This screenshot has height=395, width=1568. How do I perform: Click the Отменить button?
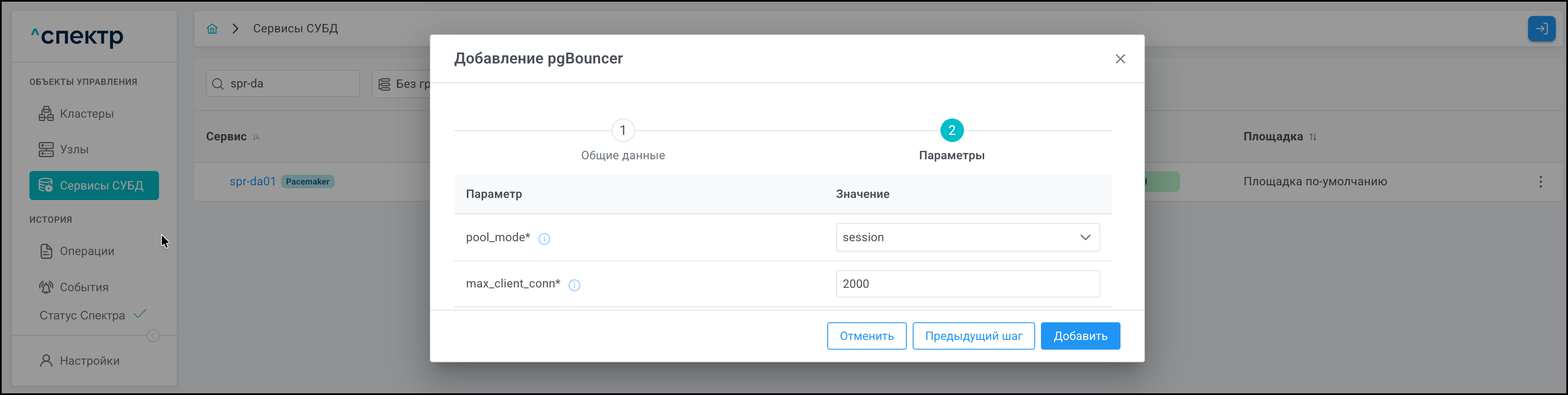coord(866,336)
